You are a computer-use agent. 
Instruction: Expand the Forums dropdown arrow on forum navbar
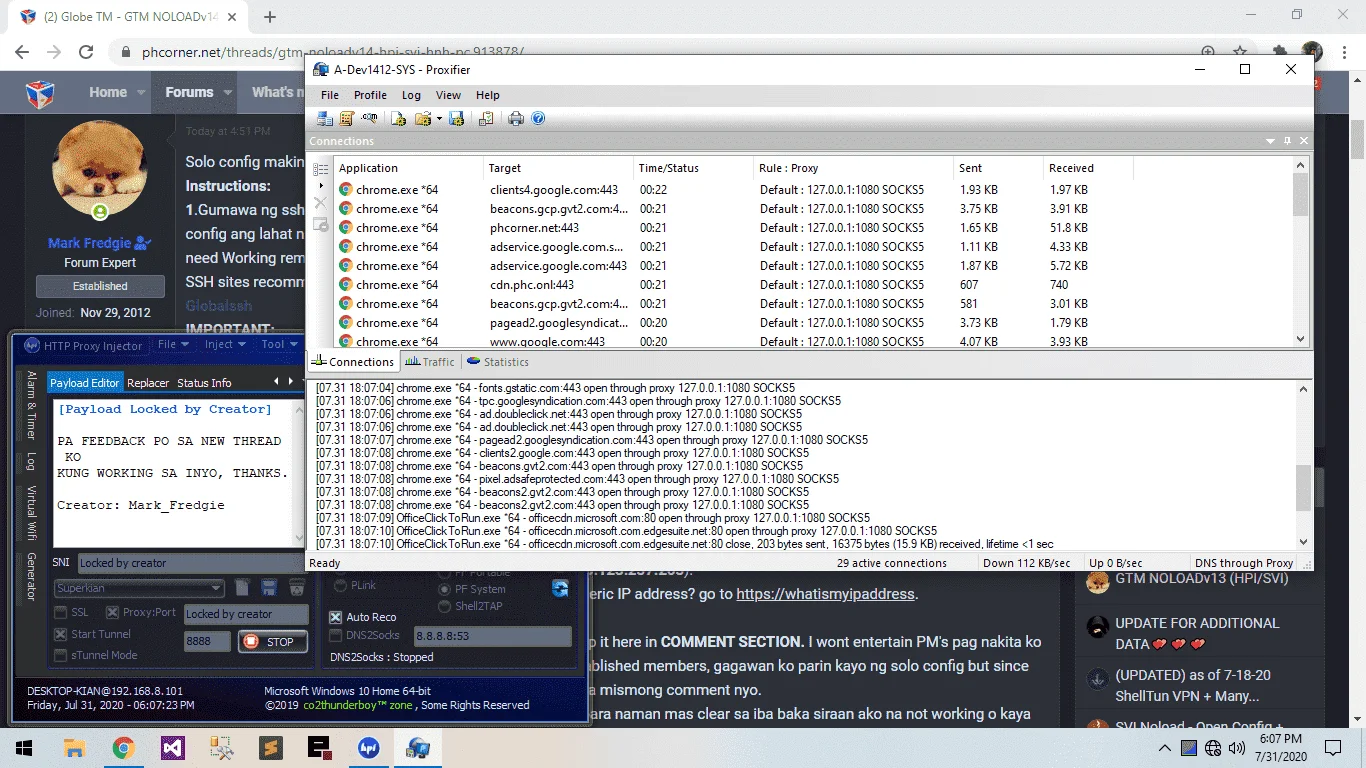pos(228,92)
